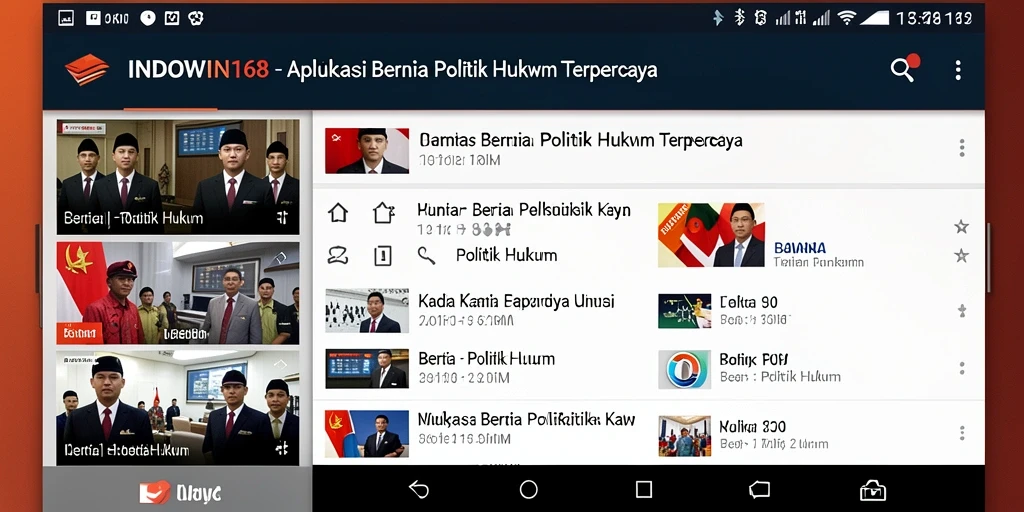The height and width of the screenshot is (512, 1024).
Task: Open the search icon in the header
Action: pos(903,69)
